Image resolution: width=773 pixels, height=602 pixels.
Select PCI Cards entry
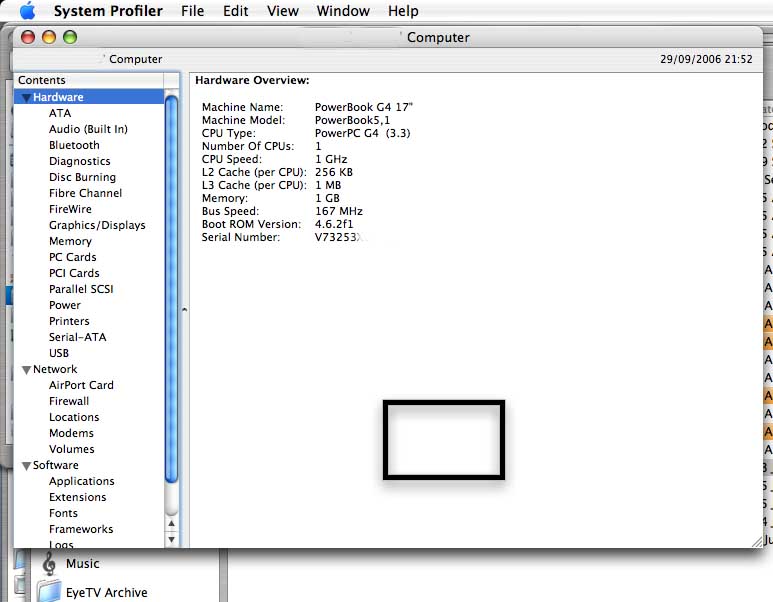pos(74,273)
